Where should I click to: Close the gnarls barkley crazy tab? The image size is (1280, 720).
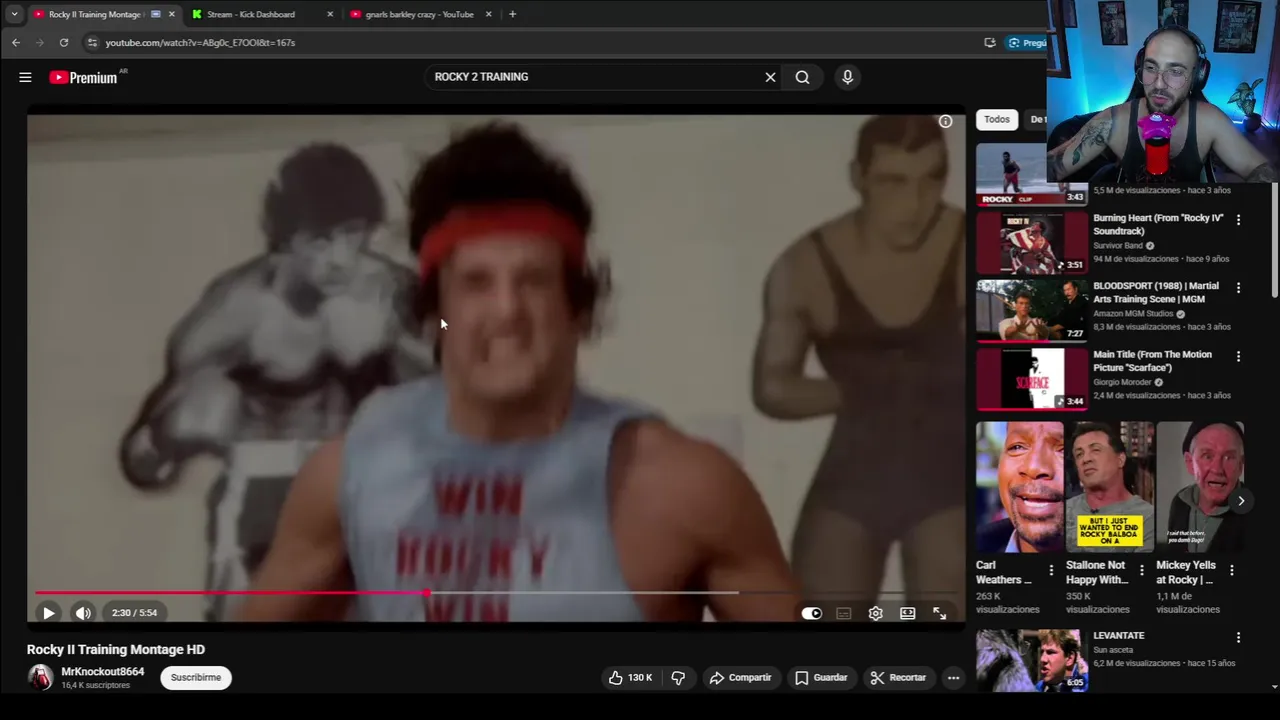(x=488, y=14)
